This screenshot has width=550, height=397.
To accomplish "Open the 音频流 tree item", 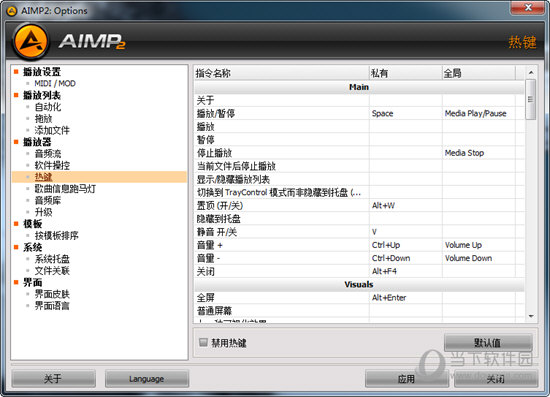I will coord(48,154).
